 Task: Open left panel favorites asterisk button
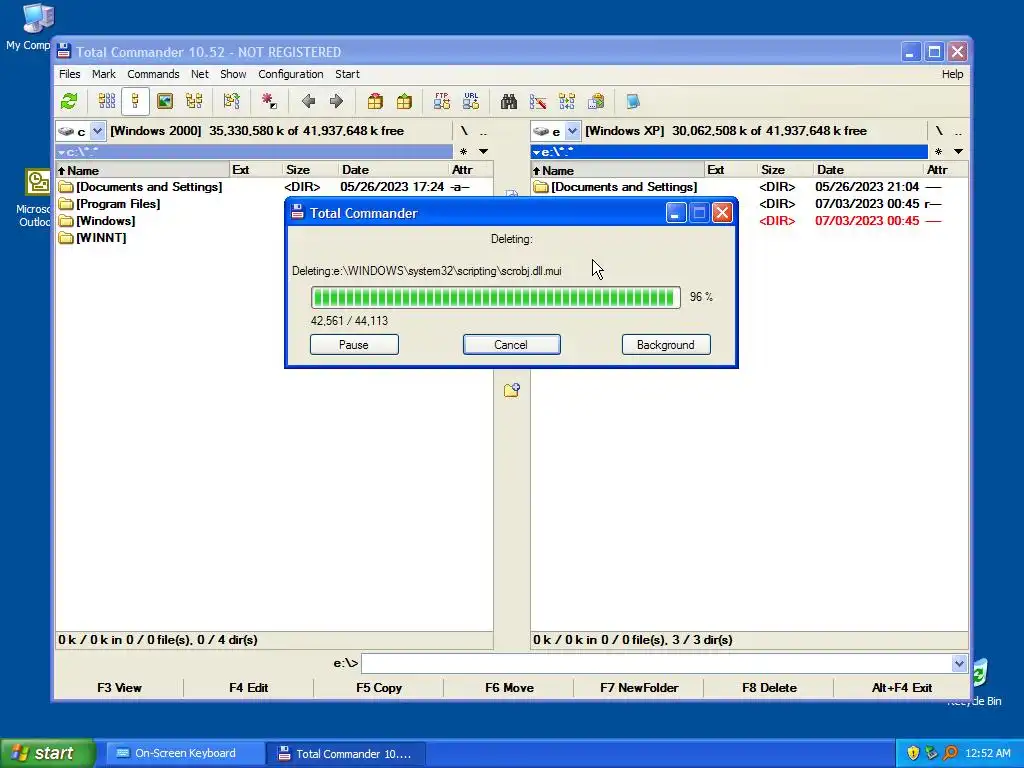pyautogui.click(x=463, y=152)
